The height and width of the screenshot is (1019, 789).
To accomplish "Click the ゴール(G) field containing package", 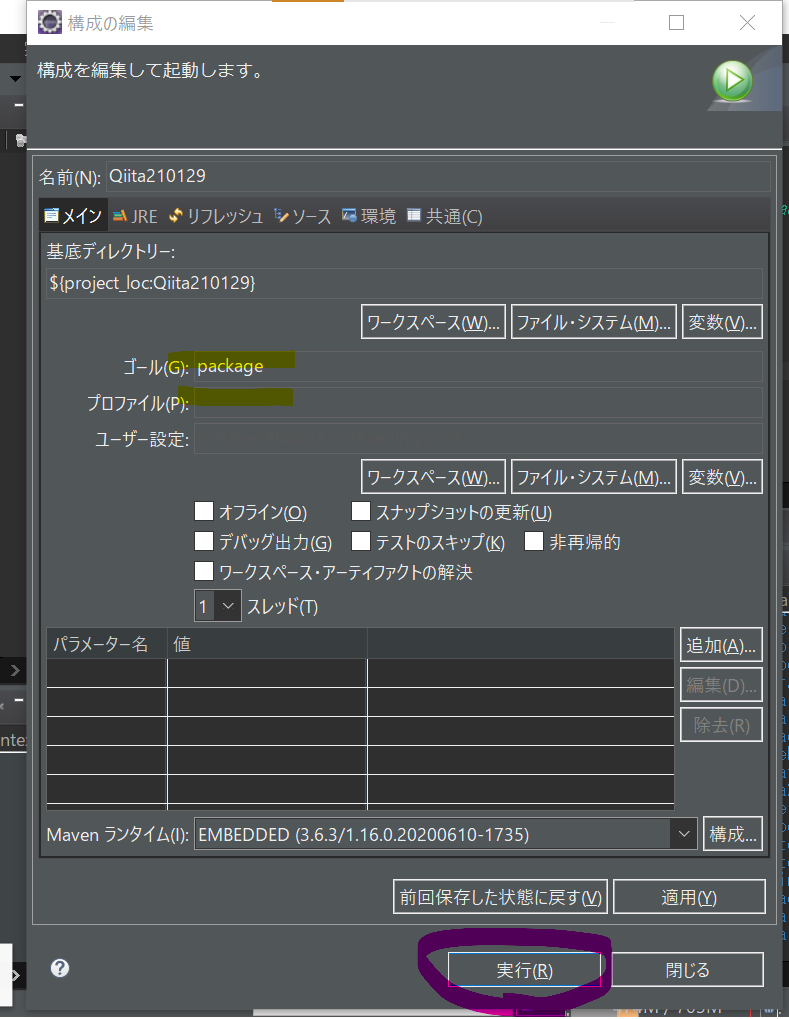I will pyautogui.click(x=478, y=367).
